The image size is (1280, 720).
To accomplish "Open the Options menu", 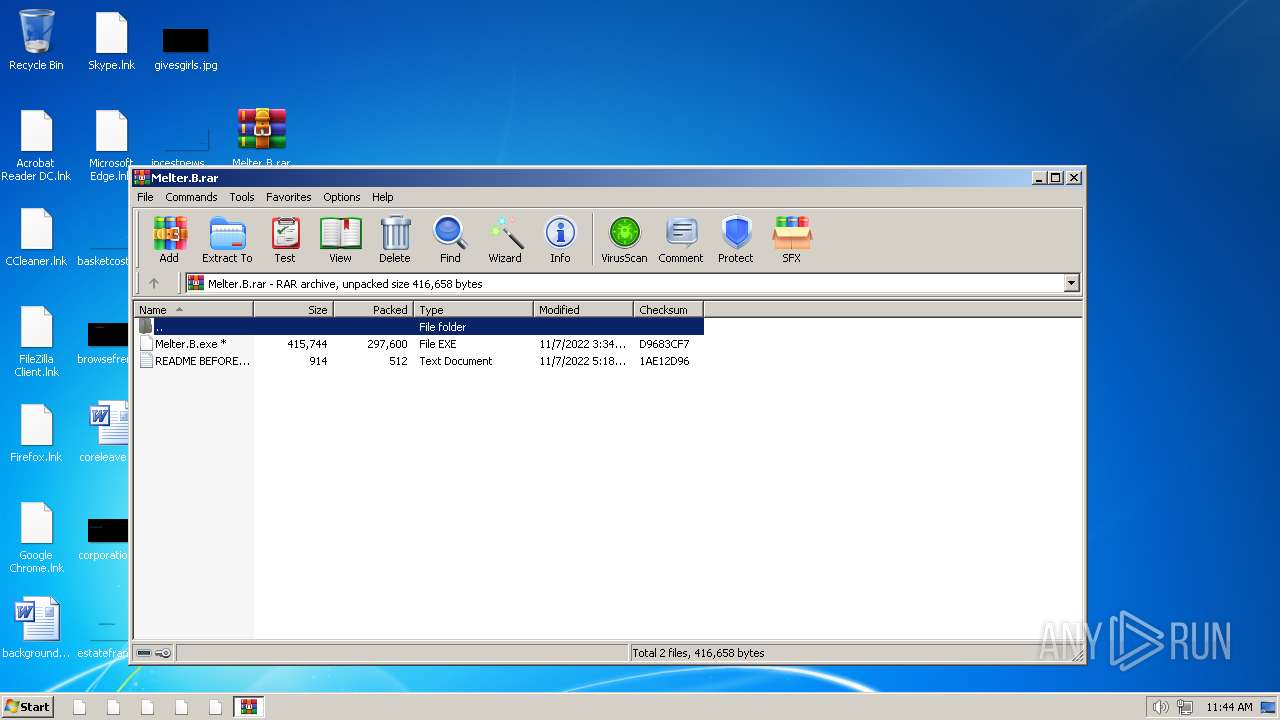I will pos(342,197).
